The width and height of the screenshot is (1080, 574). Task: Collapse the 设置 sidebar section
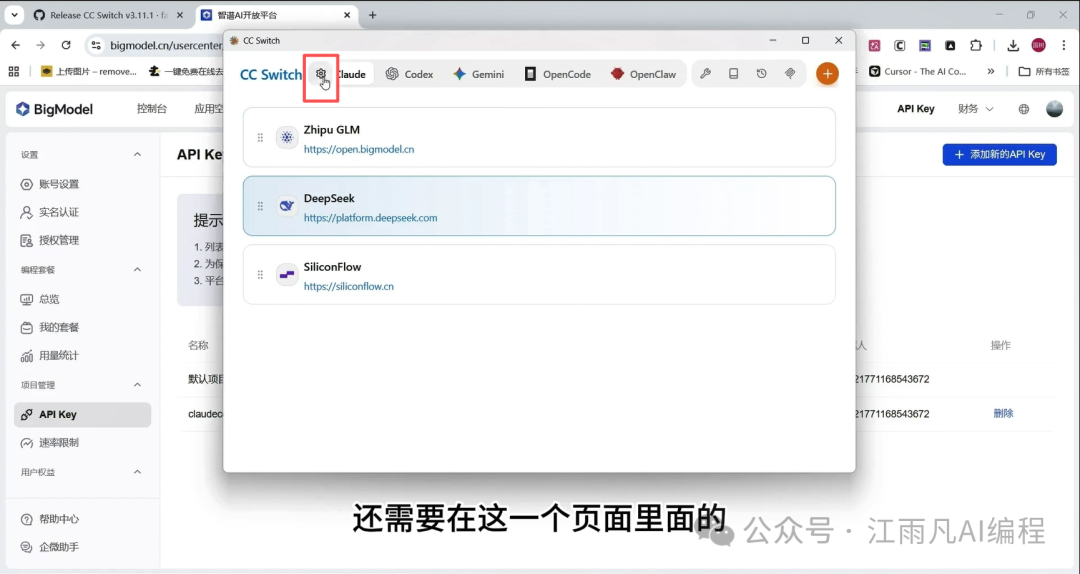[137, 154]
